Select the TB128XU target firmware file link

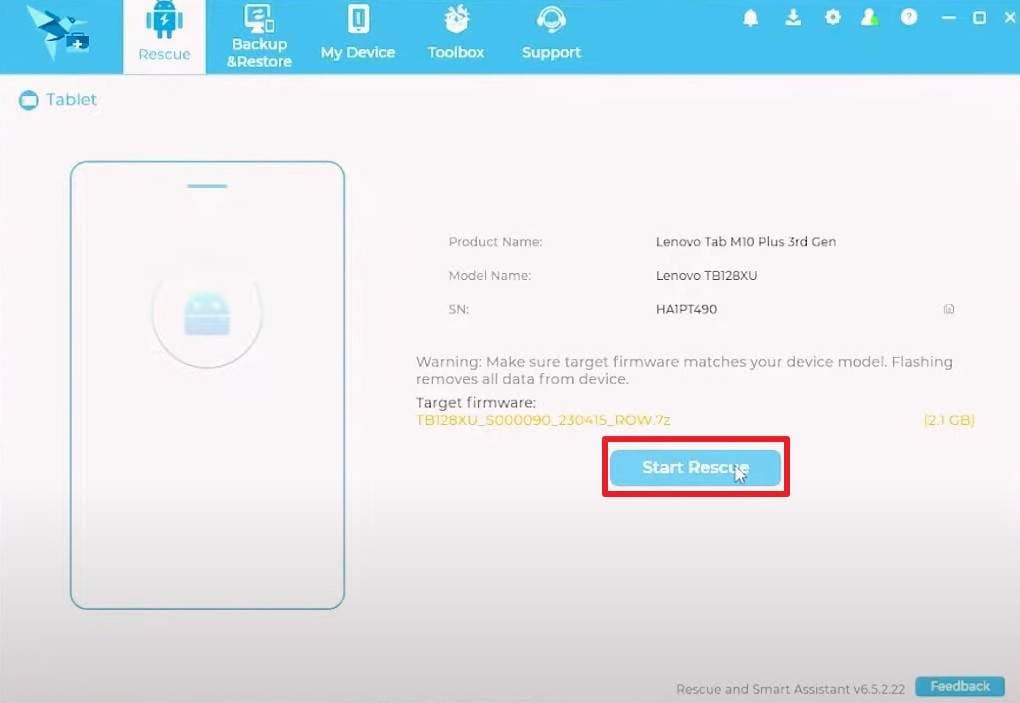tap(543, 420)
